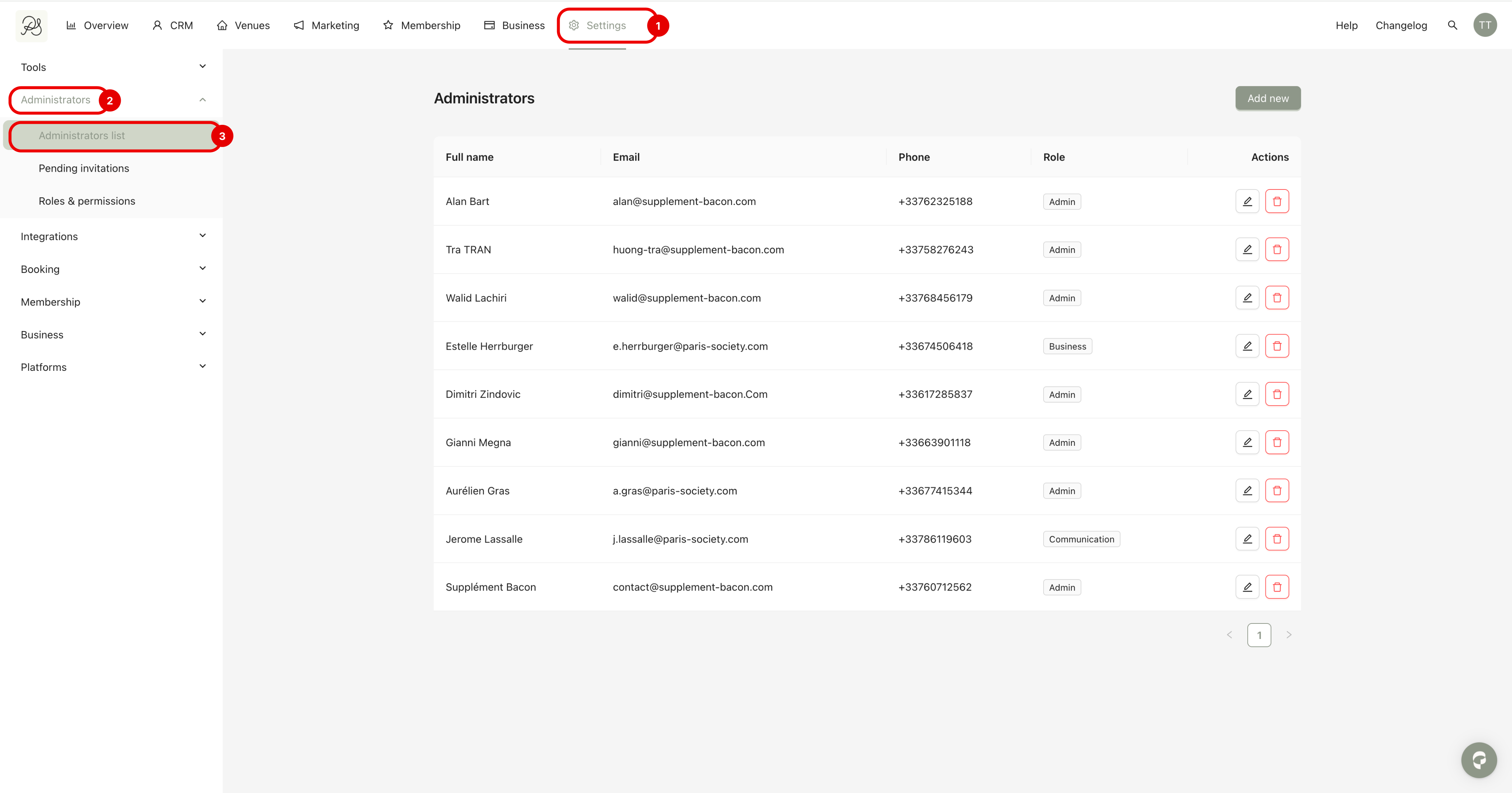The width and height of the screenshot is (1512, 793).
Task: Open the search magnifier icon
Action: point(1452,25)
